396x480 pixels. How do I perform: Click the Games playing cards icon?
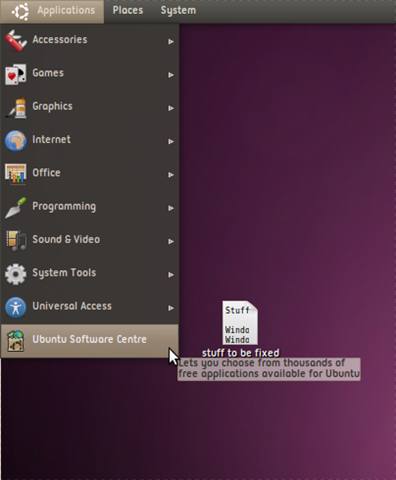coord(16,74)
